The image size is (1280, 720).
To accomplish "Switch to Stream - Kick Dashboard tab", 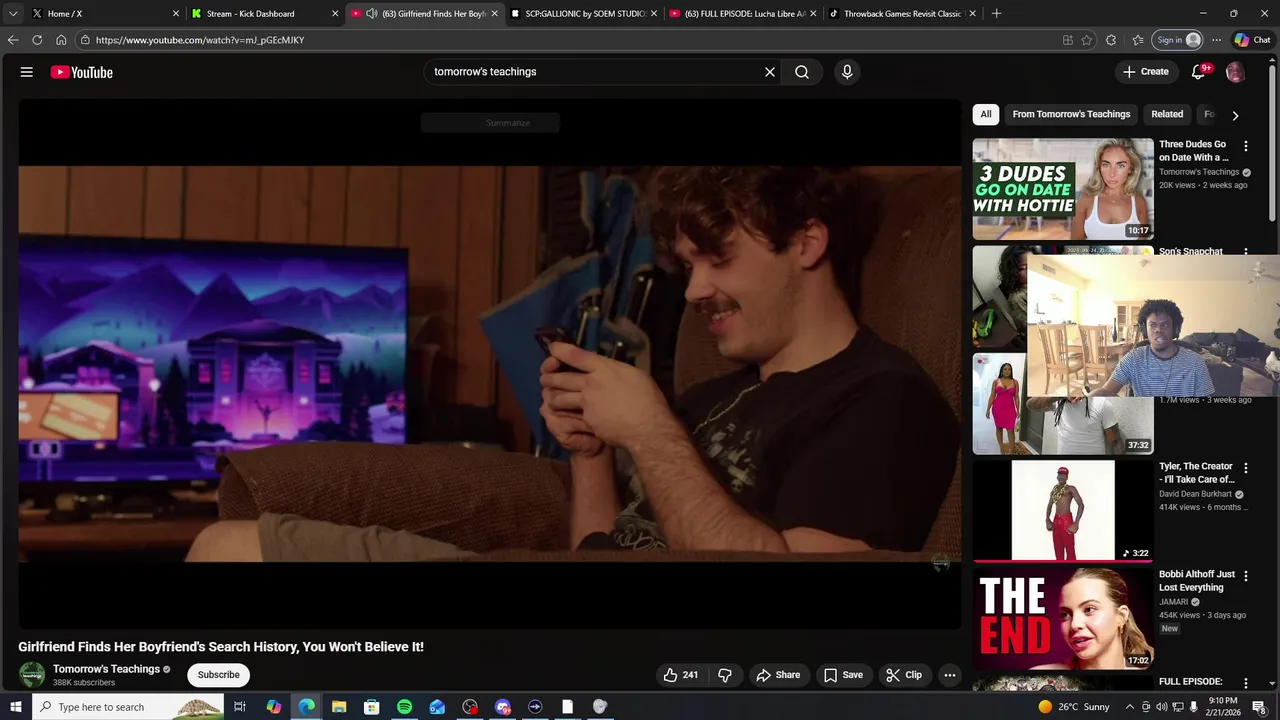I will click(x=265, y=14).
